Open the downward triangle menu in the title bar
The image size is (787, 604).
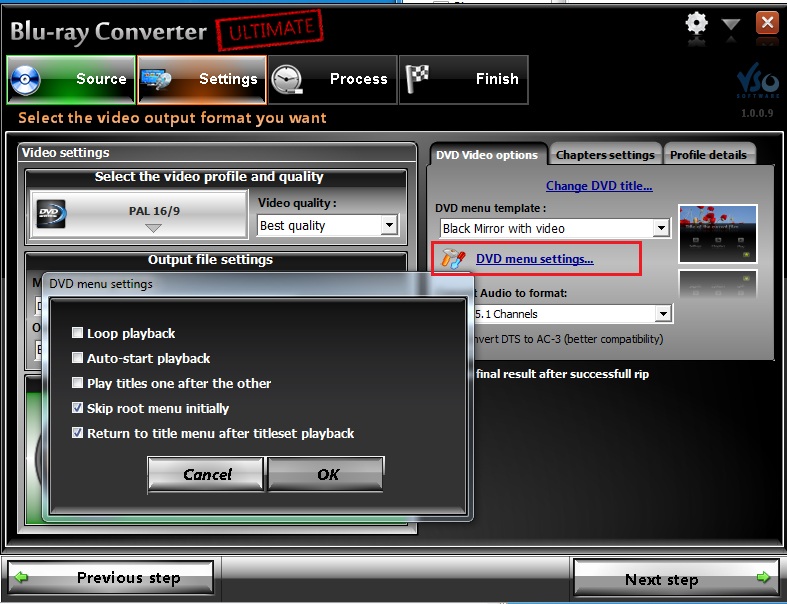click(x=731, y=25)
